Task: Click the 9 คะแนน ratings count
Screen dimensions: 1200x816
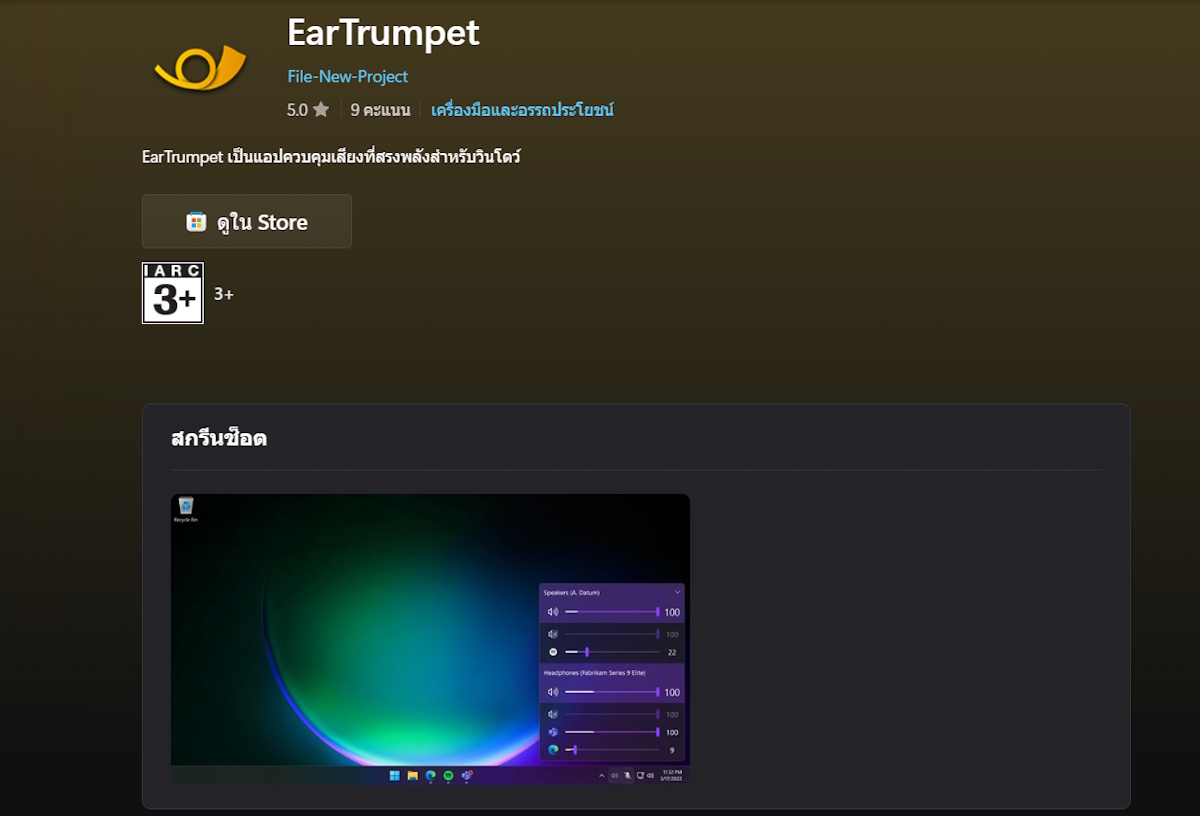Action: click(x=380, y=110)
